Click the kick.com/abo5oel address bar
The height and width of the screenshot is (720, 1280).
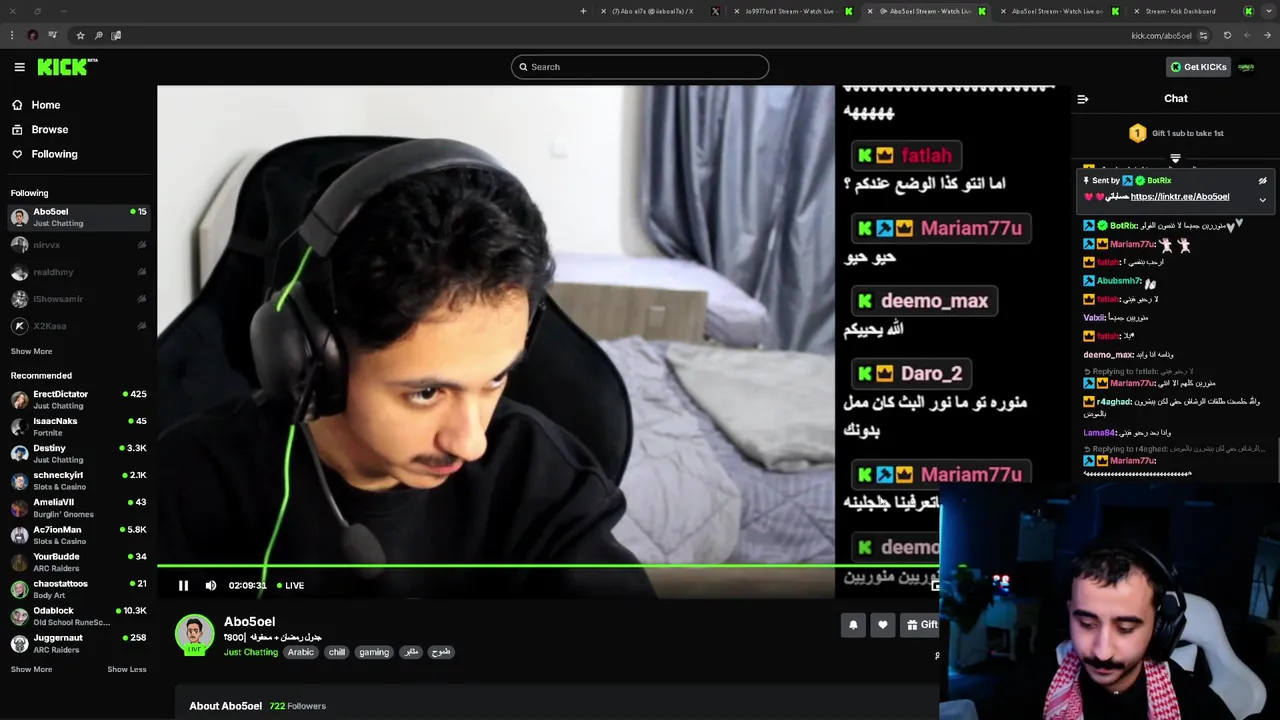1161,36
